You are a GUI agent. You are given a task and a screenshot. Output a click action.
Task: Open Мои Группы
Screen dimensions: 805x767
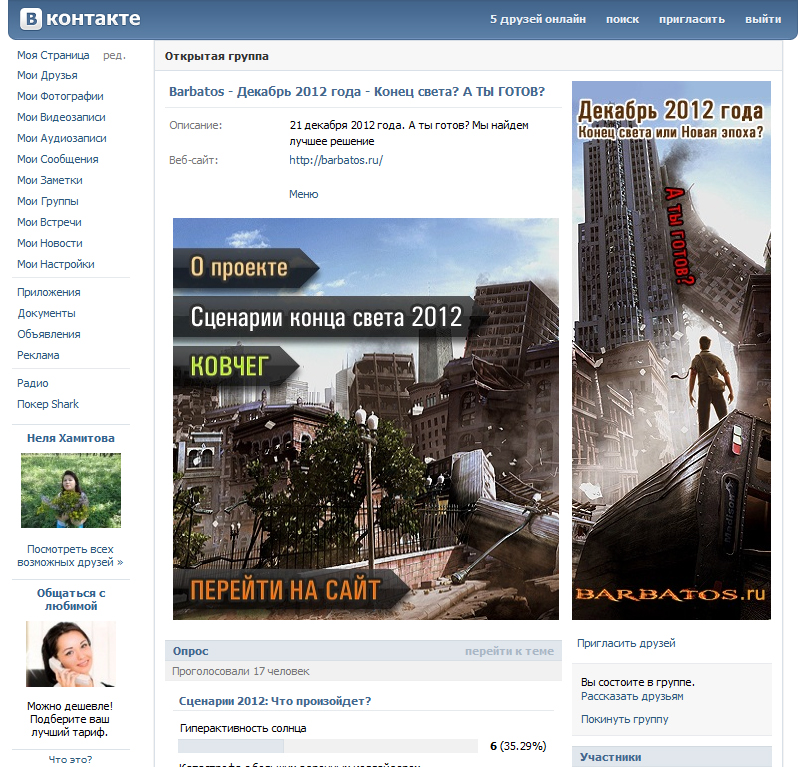(48, 201)
